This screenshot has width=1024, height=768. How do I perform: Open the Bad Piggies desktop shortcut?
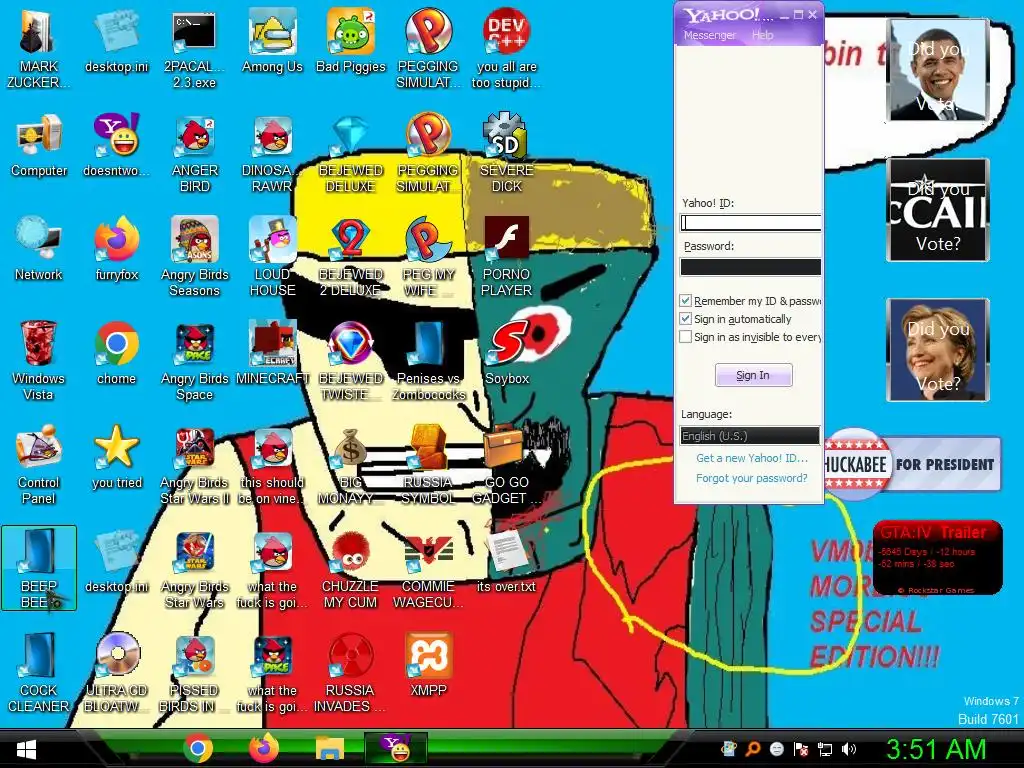tap(351, 40)
